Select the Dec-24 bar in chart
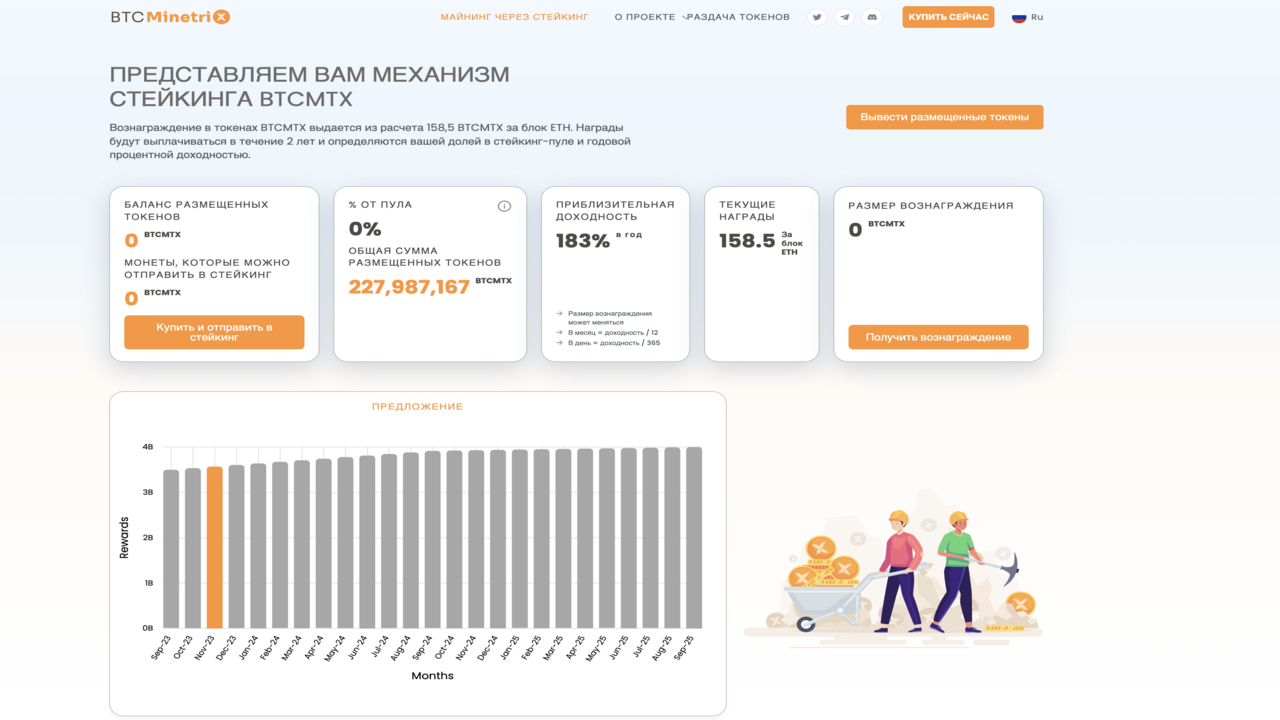Screen dimensions: 1280x720 pos(498,539)
